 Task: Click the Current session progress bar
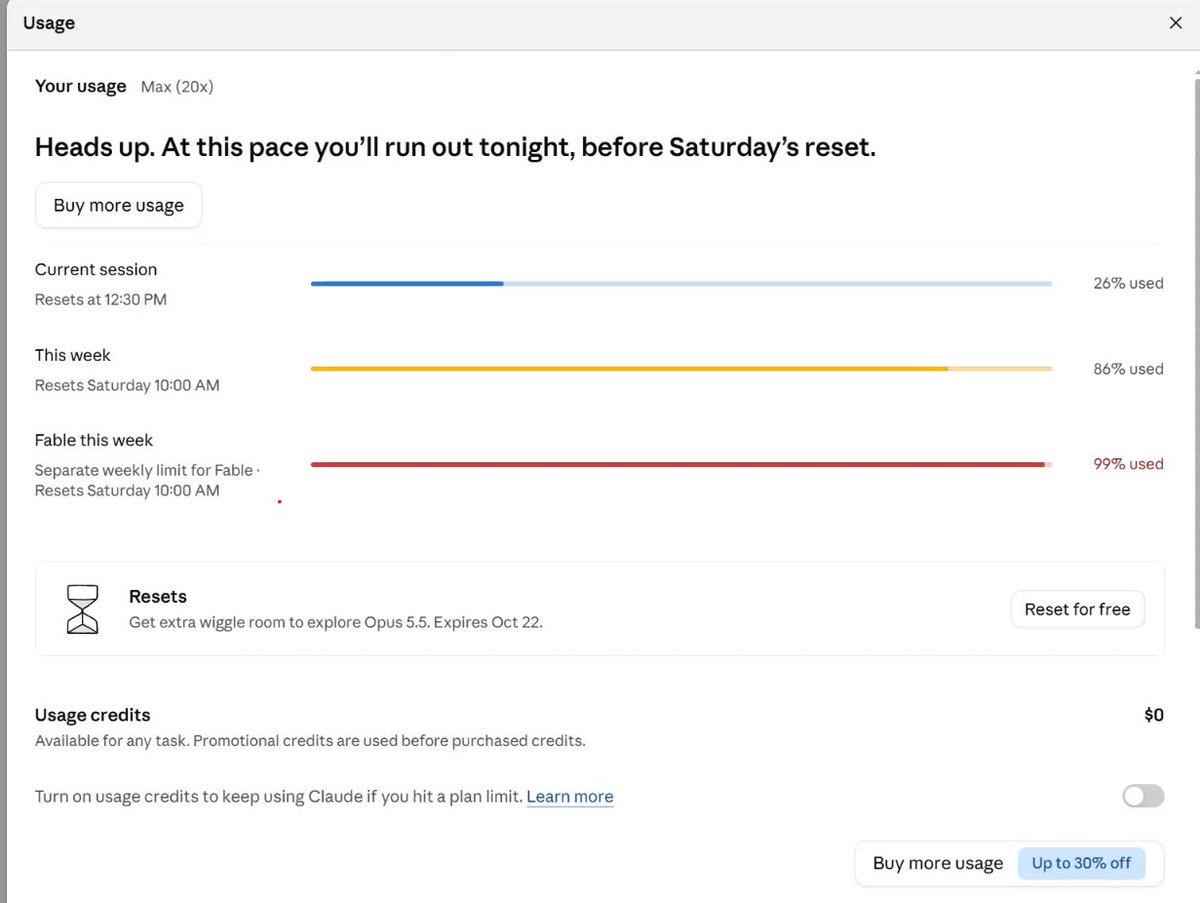(x=681, y=284)
